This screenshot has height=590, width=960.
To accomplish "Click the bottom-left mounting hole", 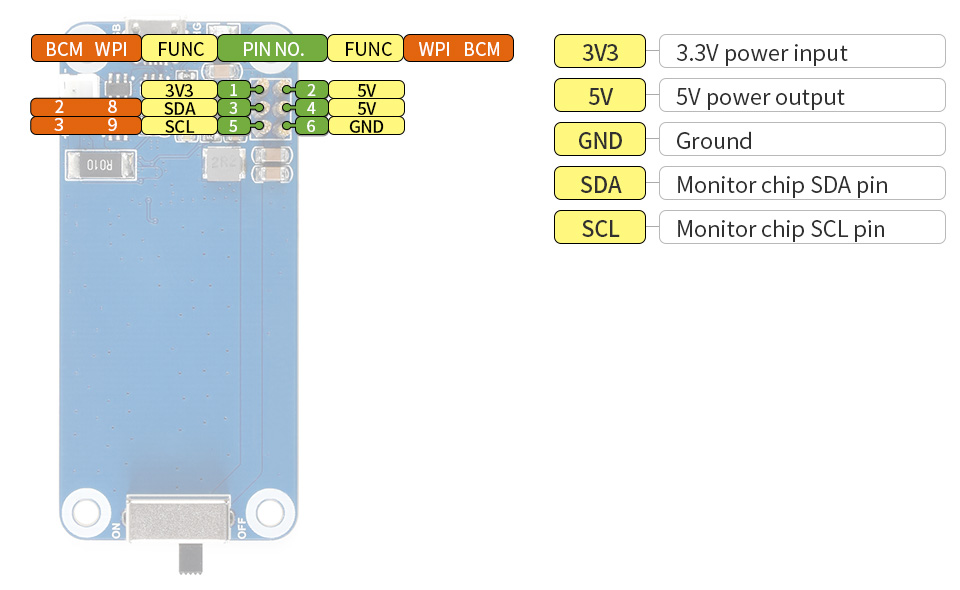I will 85,511.
